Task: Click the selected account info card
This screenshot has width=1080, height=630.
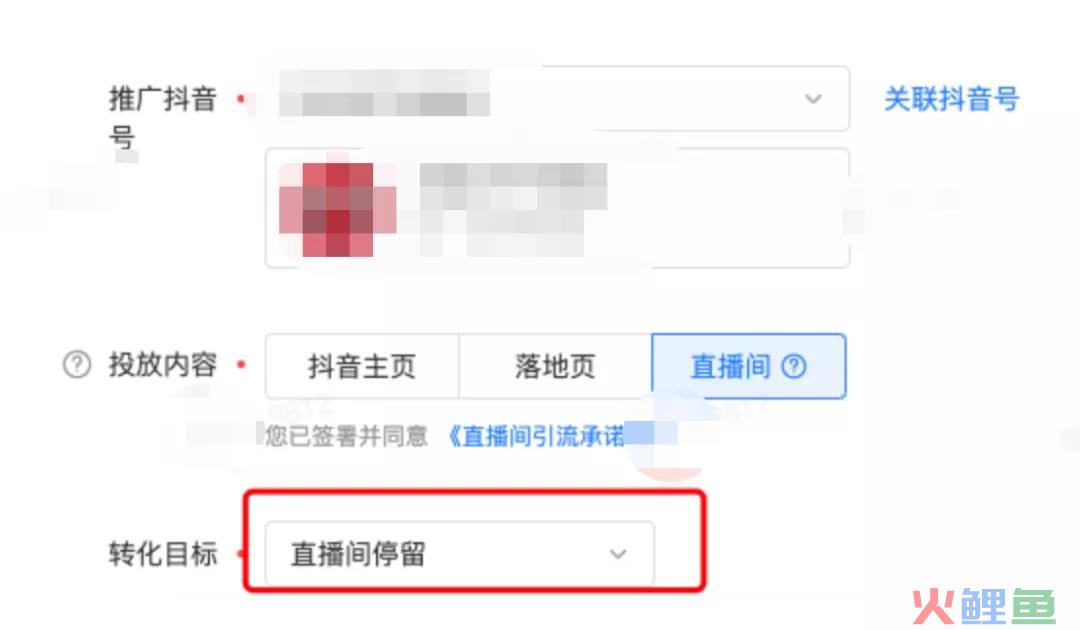Action: (557, 208)
